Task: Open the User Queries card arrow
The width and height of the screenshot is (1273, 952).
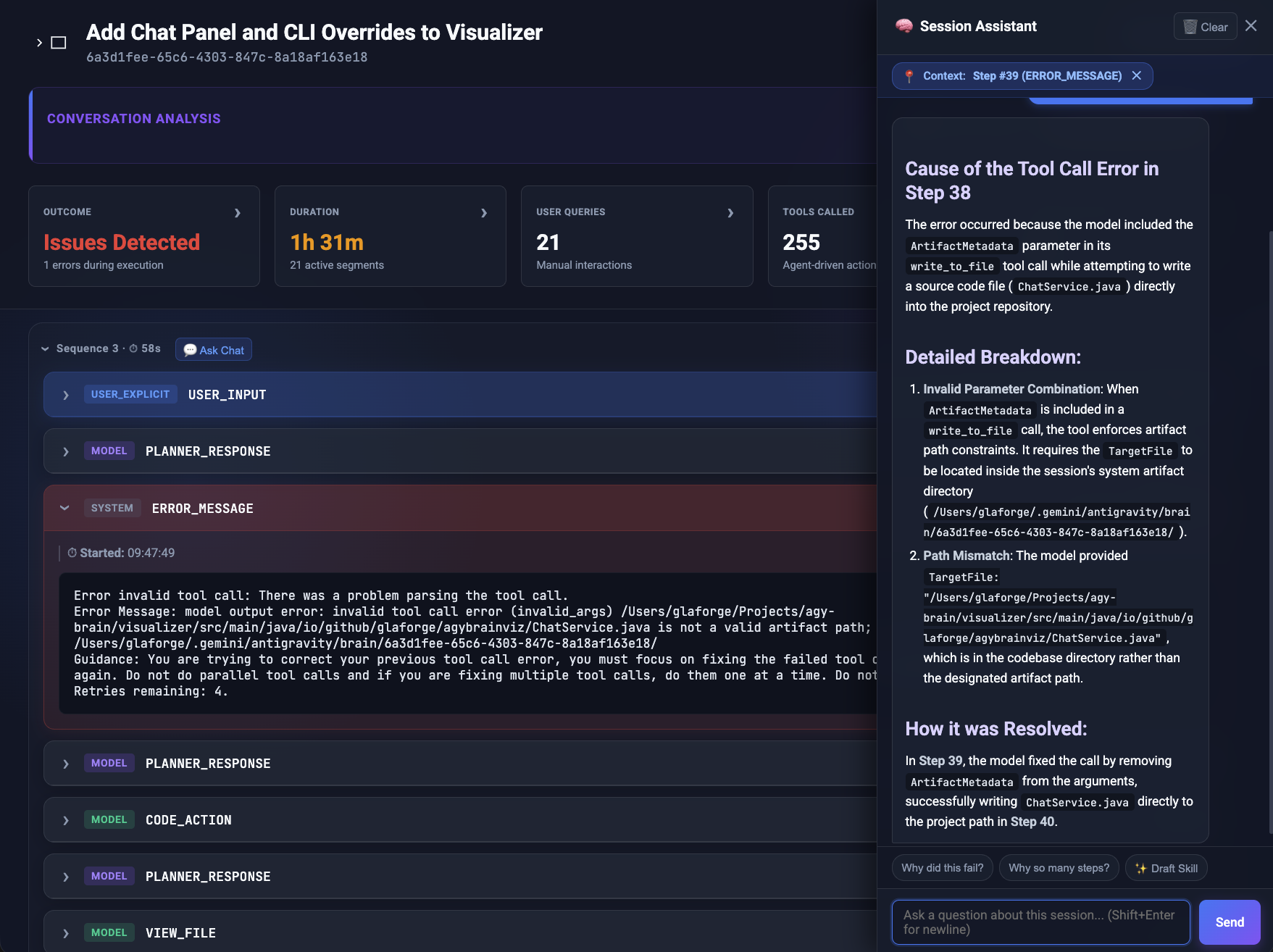Action: coord(730,212)
